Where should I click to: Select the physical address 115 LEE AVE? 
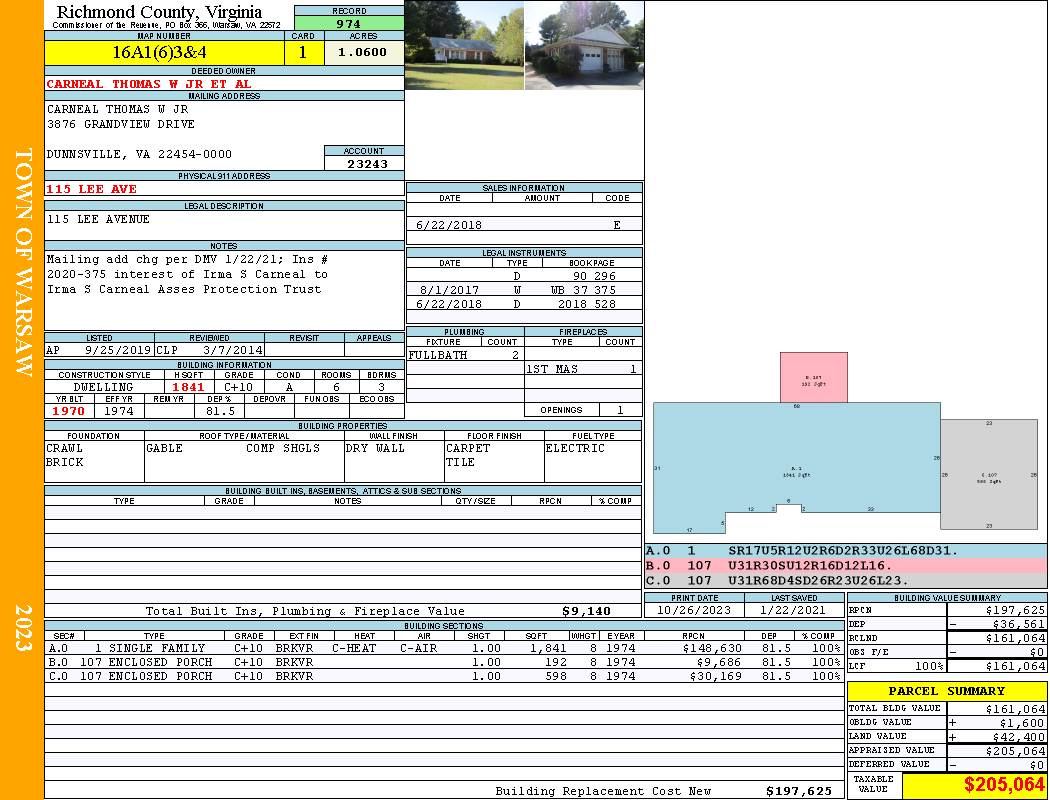[x=92, y=189]
